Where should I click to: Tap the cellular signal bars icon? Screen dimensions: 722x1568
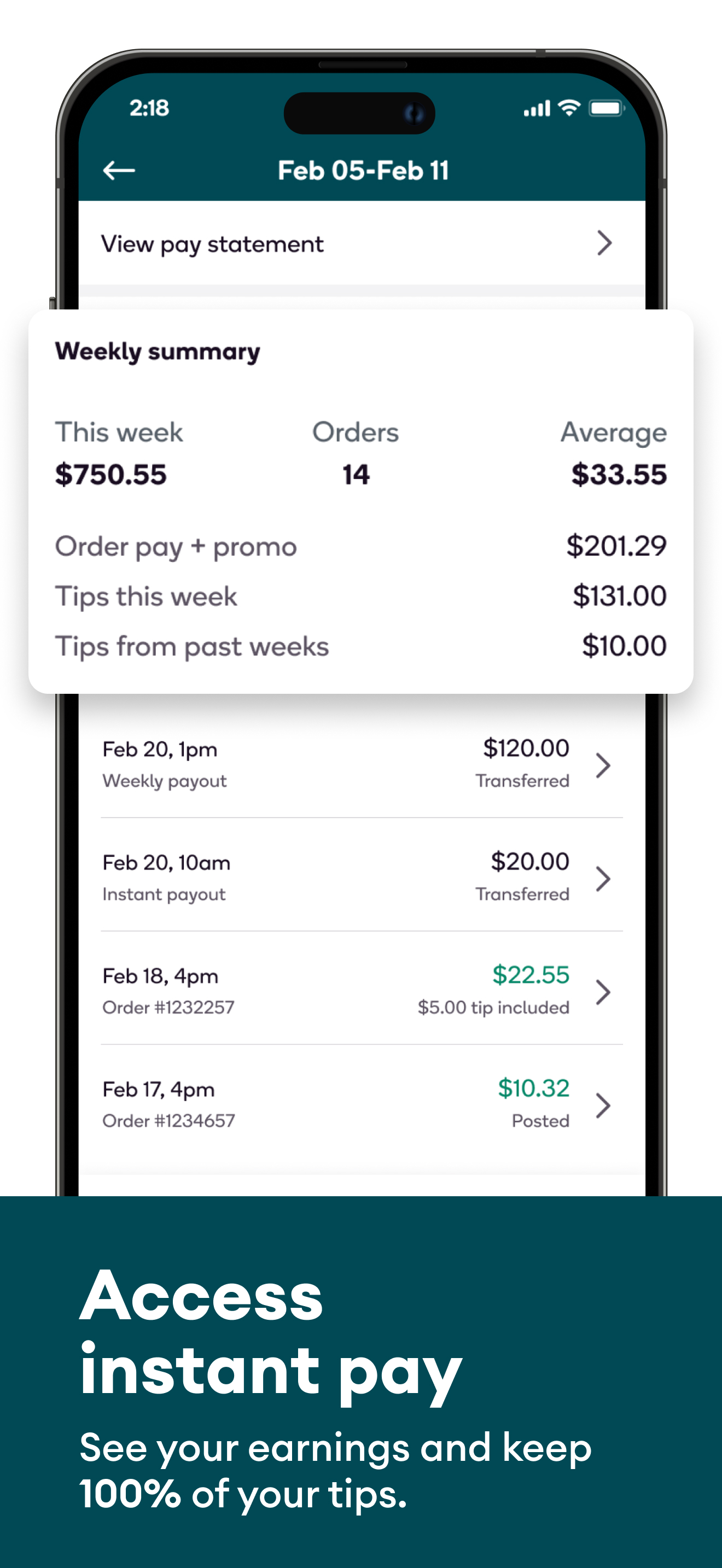pyautogui.click(x=537, y=108)
